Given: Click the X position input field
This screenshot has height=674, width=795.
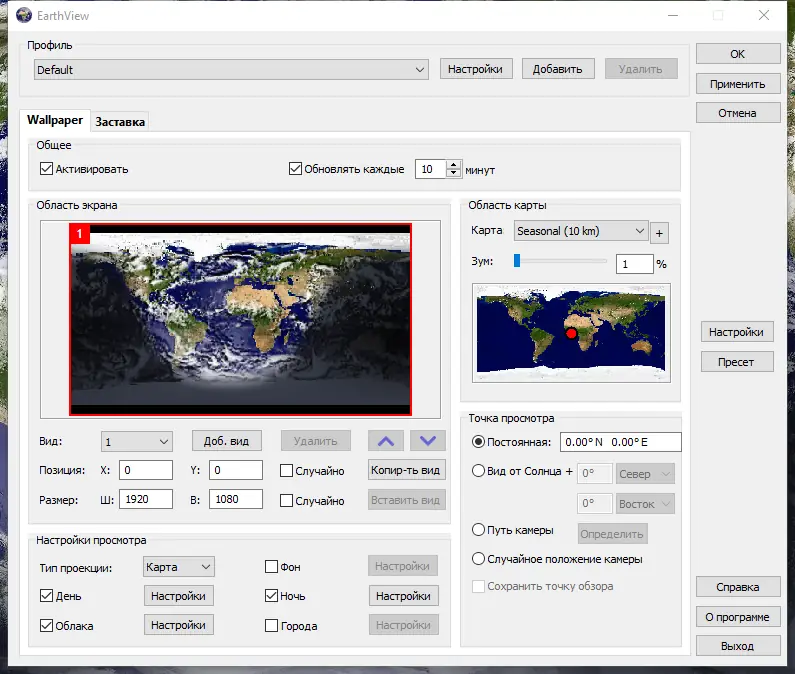Looking at the screenshot, I should click(x=146, y=470).
